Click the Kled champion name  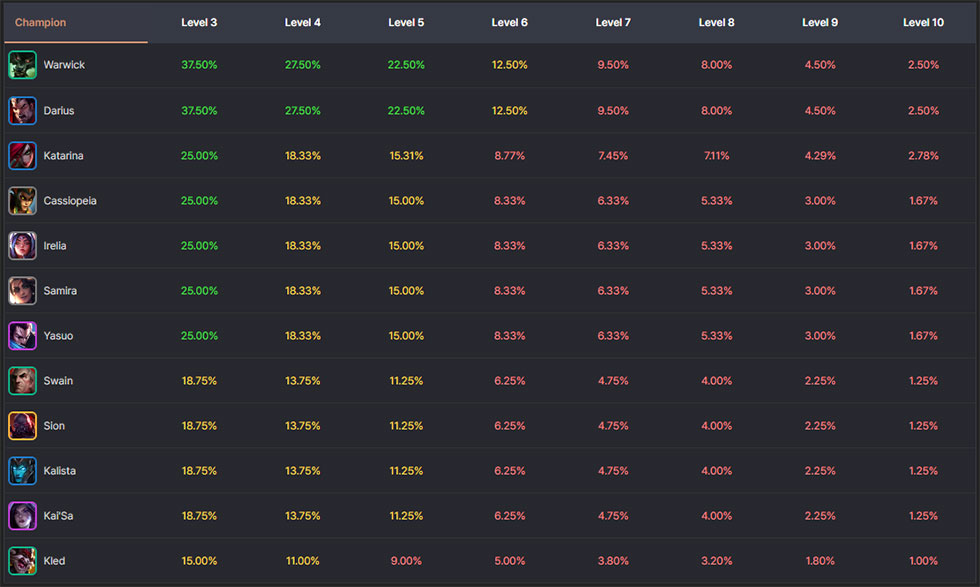[x=54, y=561]
